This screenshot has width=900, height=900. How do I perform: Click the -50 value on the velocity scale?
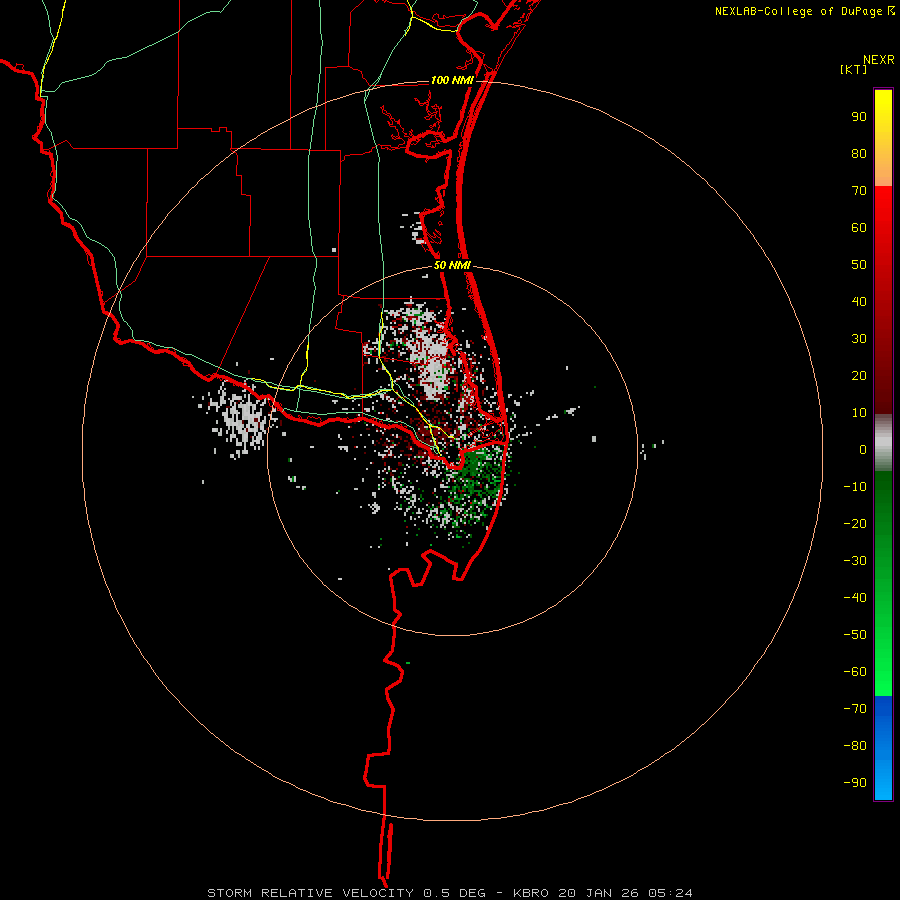[855, 635]
